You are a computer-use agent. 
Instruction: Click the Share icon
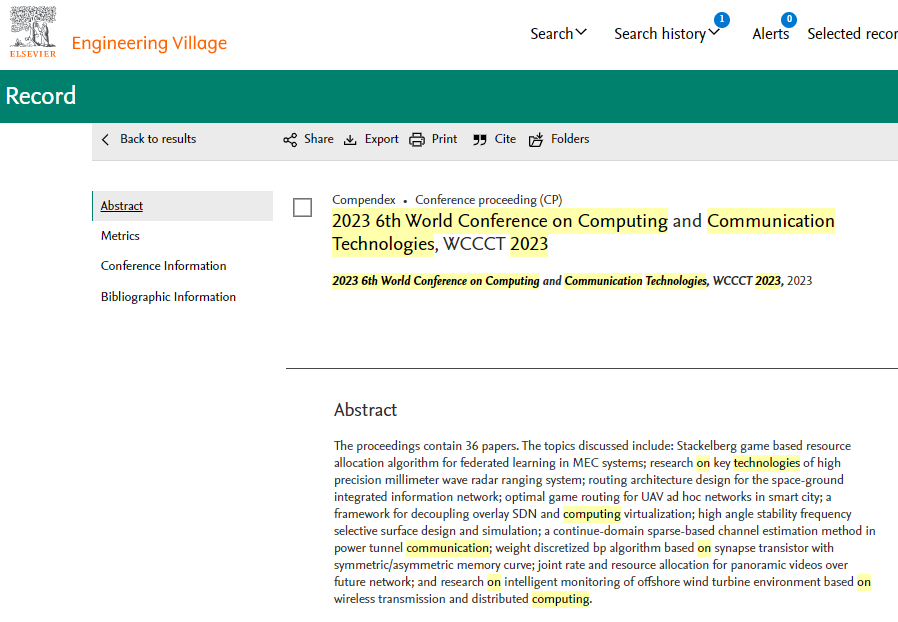coord(290,140)
